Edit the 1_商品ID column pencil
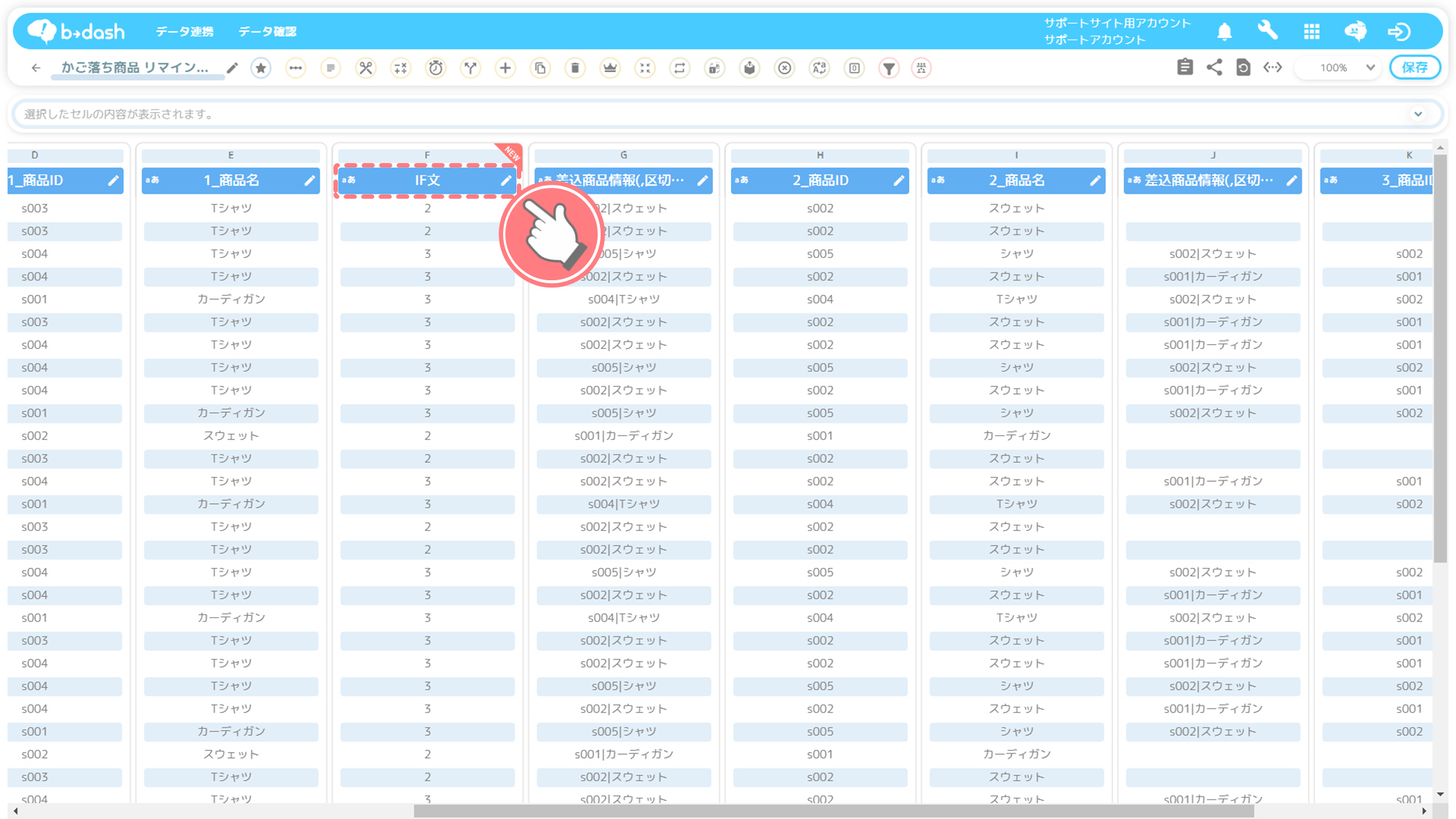The image size is (1456, 819). point(113,181)
